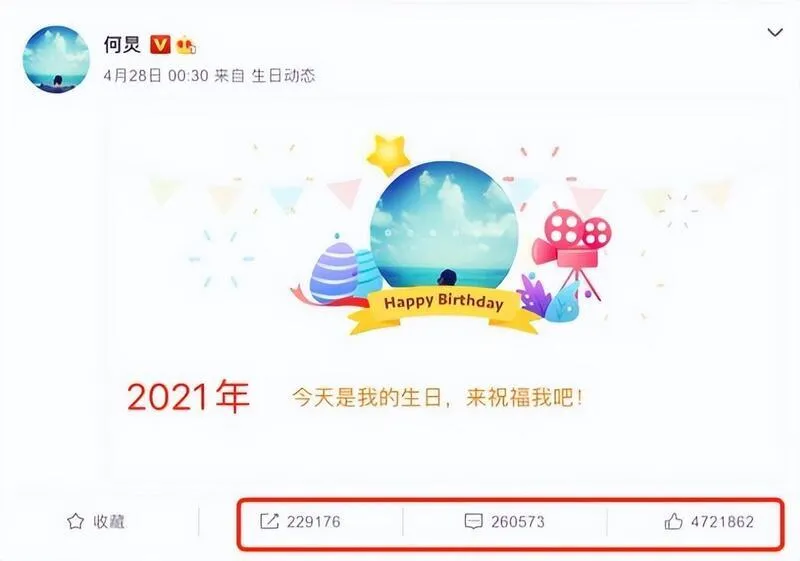This screenshot has width=800, height=561.
Task: Click the 生日动态 source link
Action: [284, 76]
